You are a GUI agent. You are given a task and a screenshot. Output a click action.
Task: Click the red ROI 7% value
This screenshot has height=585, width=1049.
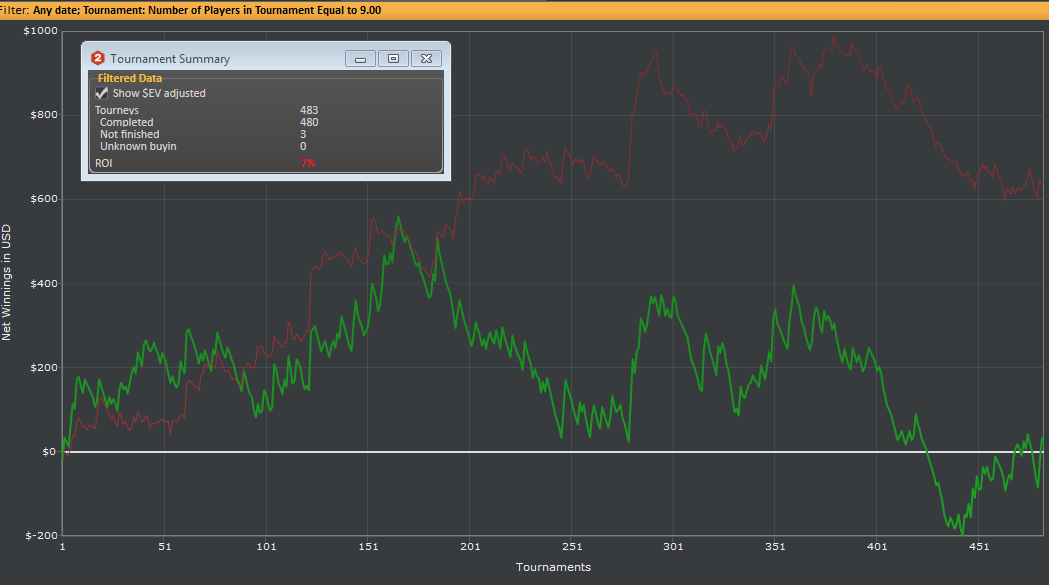[x=308, y=163]
